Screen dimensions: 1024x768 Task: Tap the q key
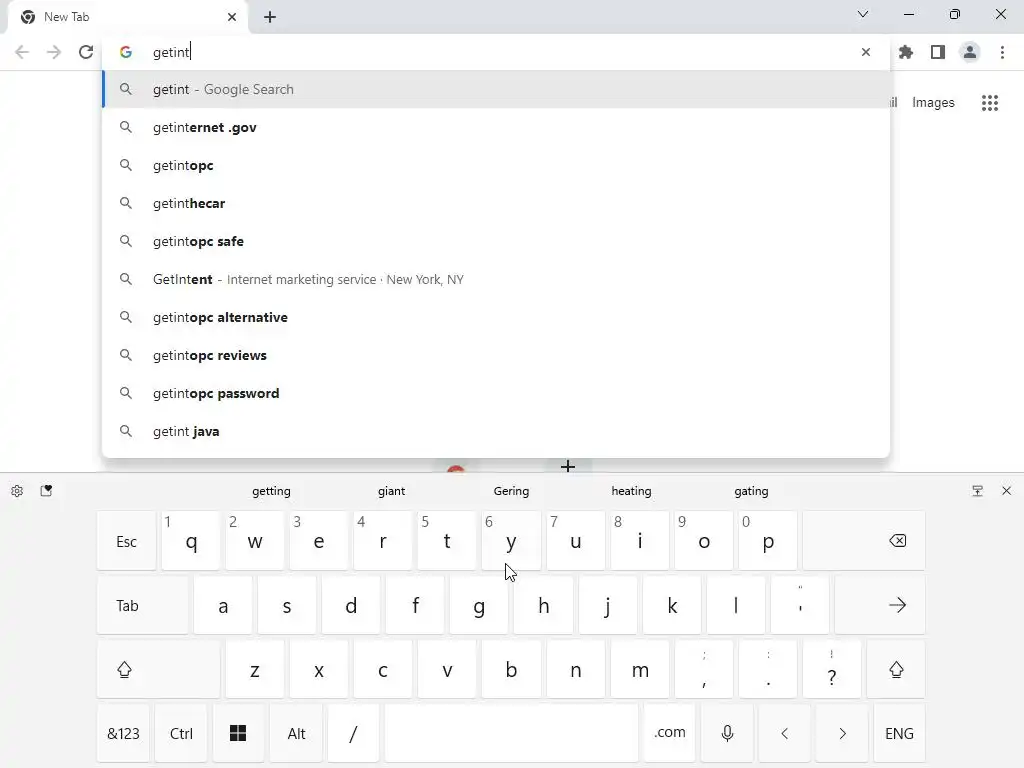(191, 541)
